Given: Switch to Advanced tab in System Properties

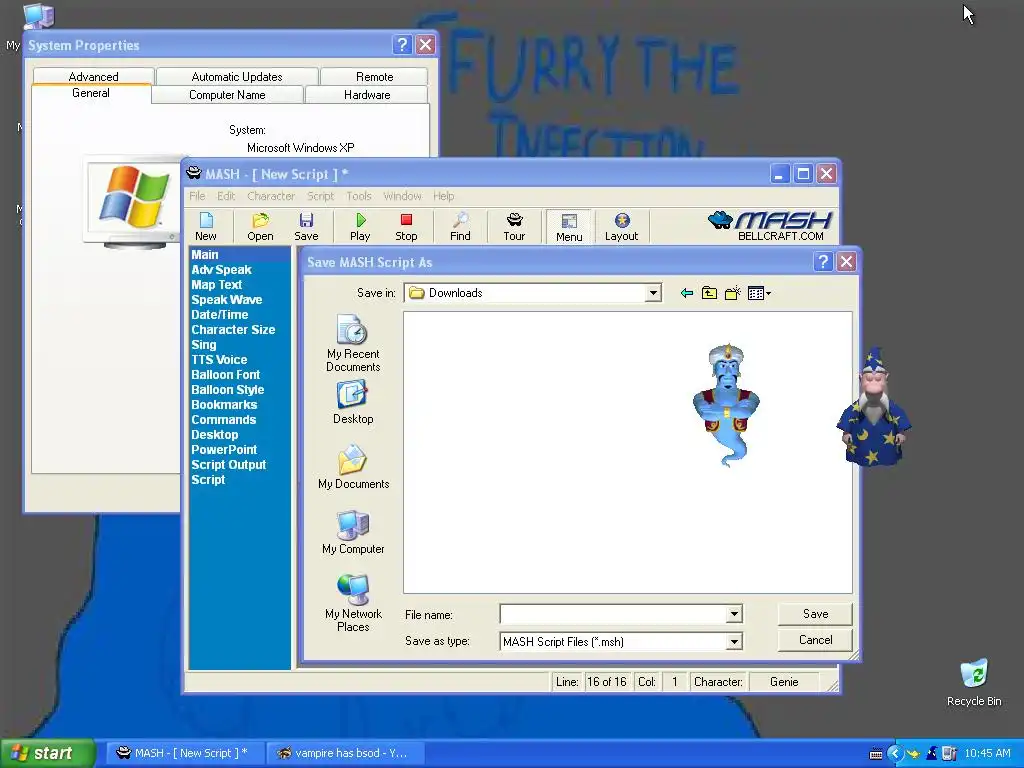Looking at the screenshot, I should click(93, 76).
